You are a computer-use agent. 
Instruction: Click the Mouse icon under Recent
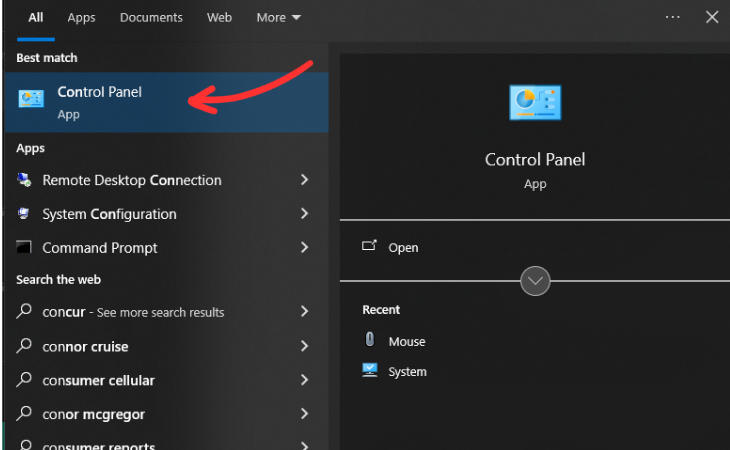tap(370, 339)
